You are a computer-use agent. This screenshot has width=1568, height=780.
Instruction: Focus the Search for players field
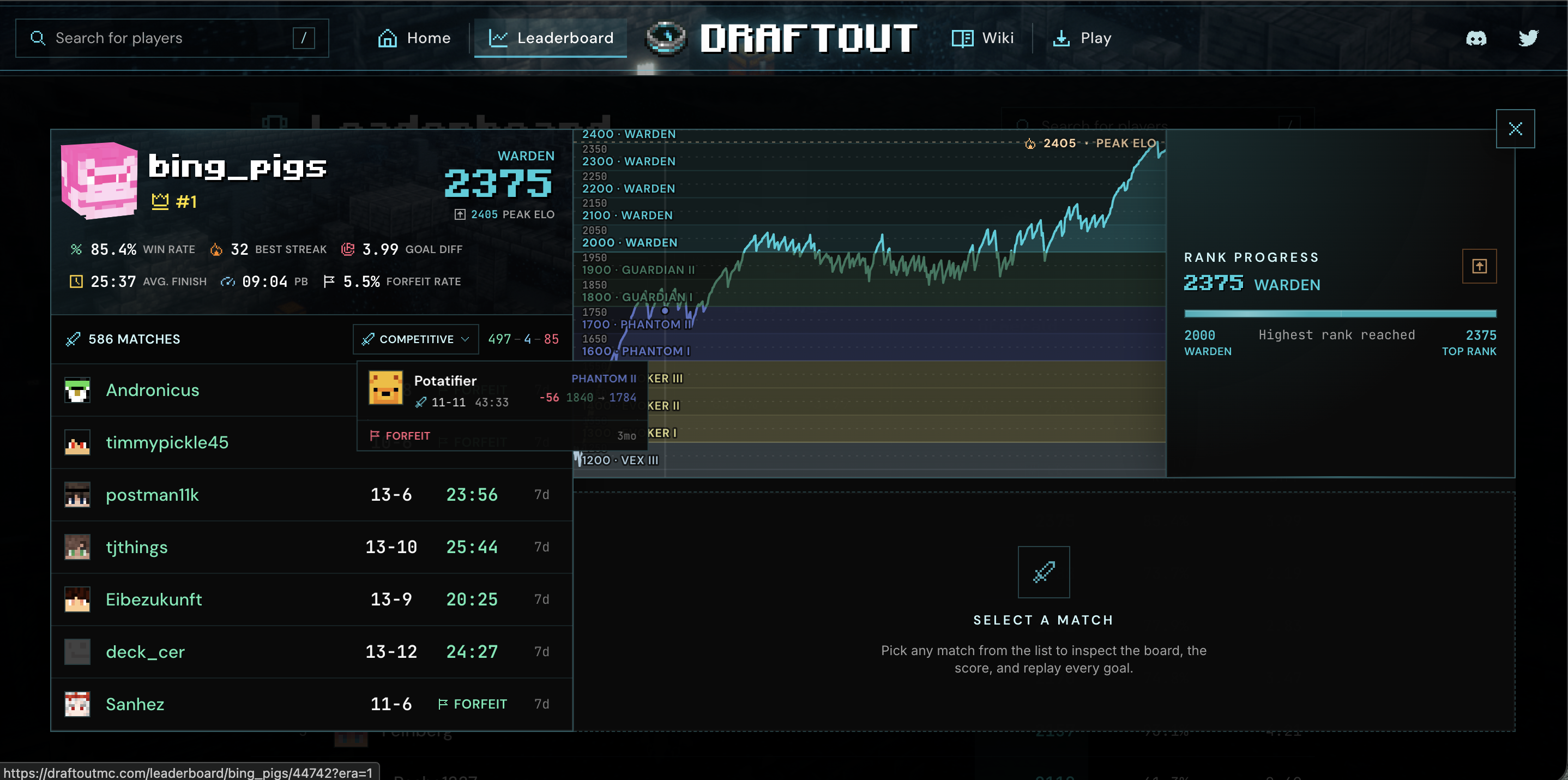[172, 38]
